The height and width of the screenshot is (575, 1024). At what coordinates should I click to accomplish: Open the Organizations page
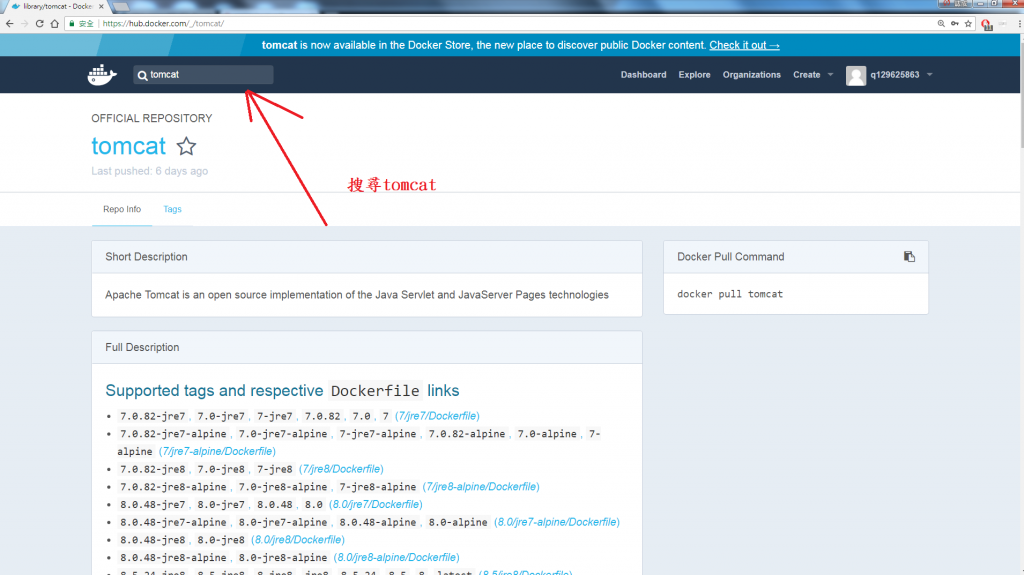[752, 74]
